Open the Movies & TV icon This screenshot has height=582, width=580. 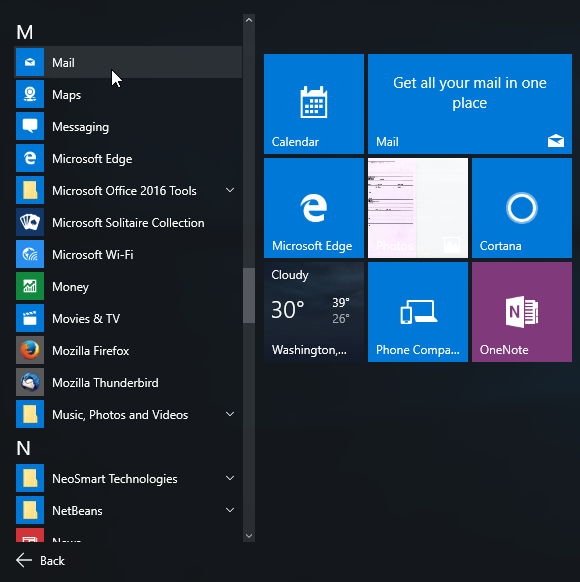[x=30, y=318]
